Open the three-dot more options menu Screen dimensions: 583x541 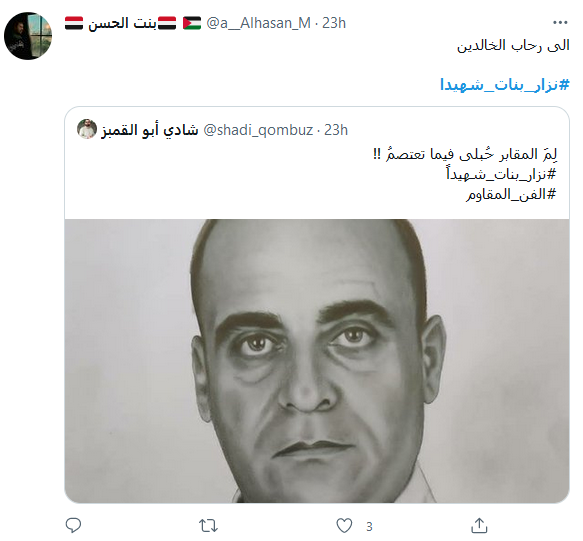pyautogui.click(x=560, y=23)
